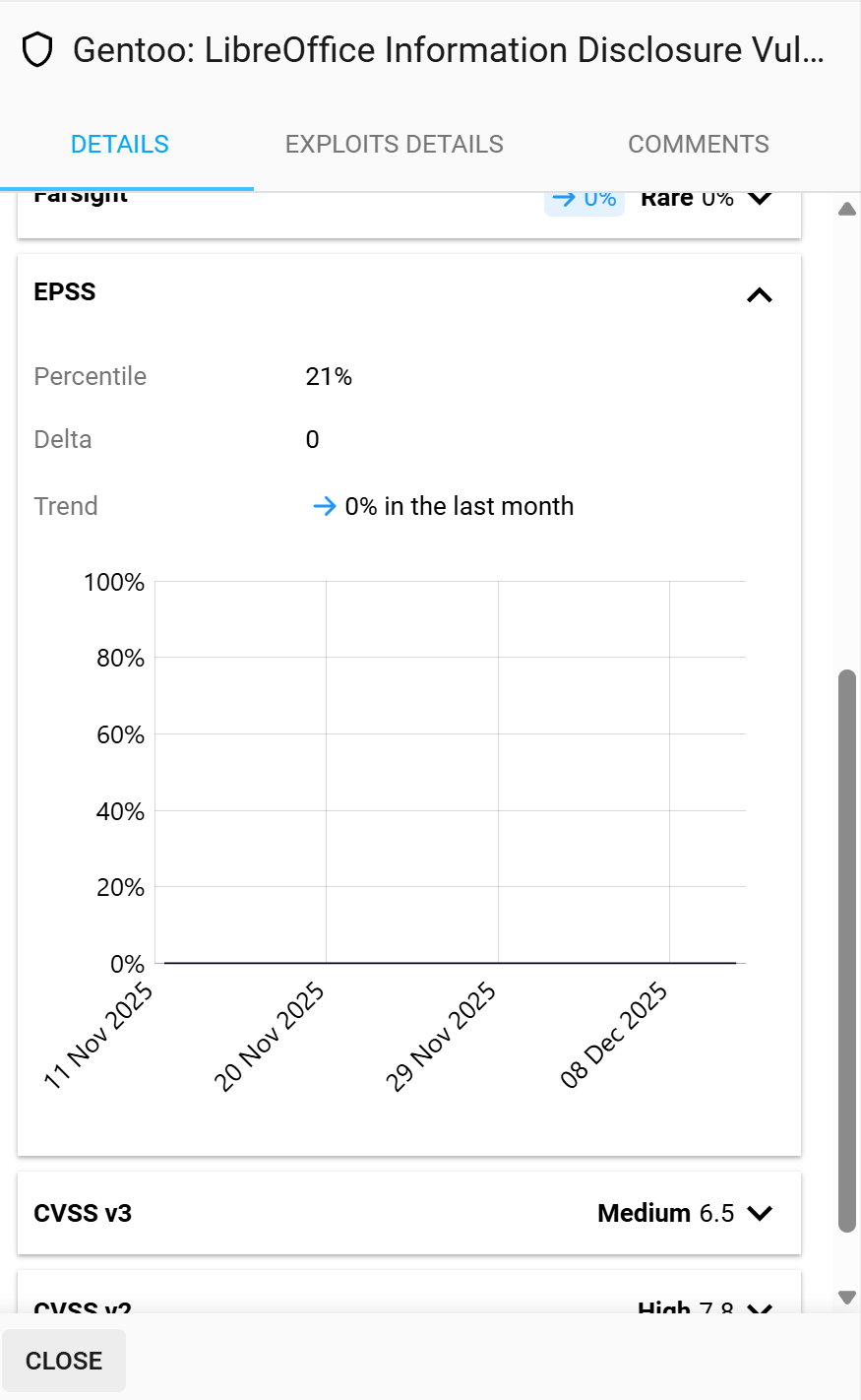Screen dimensions: 861x1400
Task: Switch to the Details tab
Action: (120, 145)
